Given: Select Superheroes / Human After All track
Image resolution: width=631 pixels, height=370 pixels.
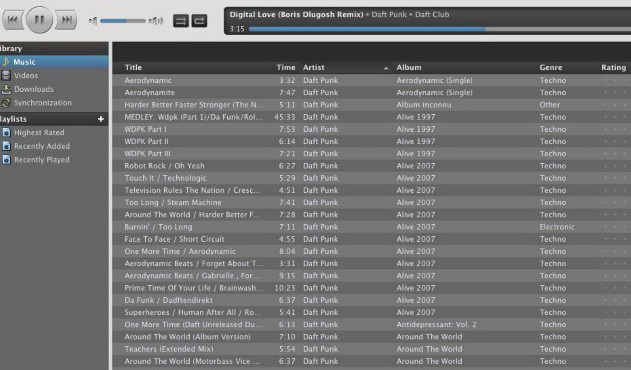Looking at the screenshot, I should click(372, 312).
